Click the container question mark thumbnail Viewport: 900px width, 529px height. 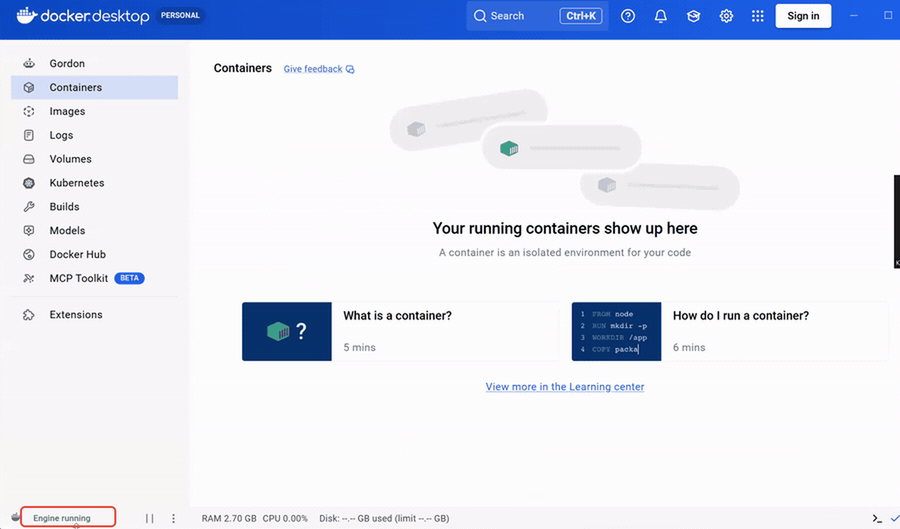point(287,332)
